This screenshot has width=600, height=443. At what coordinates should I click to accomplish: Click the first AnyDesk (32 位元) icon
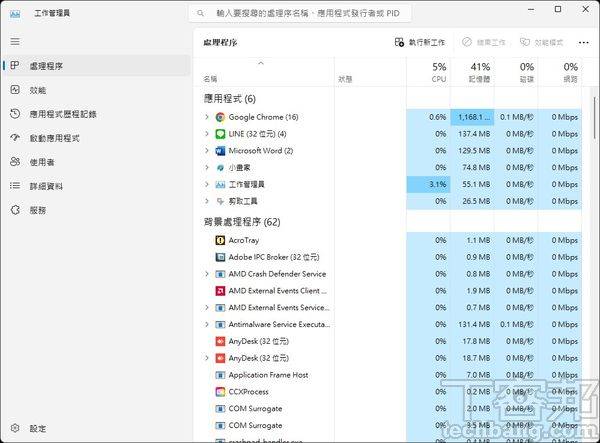coord(220,341)
